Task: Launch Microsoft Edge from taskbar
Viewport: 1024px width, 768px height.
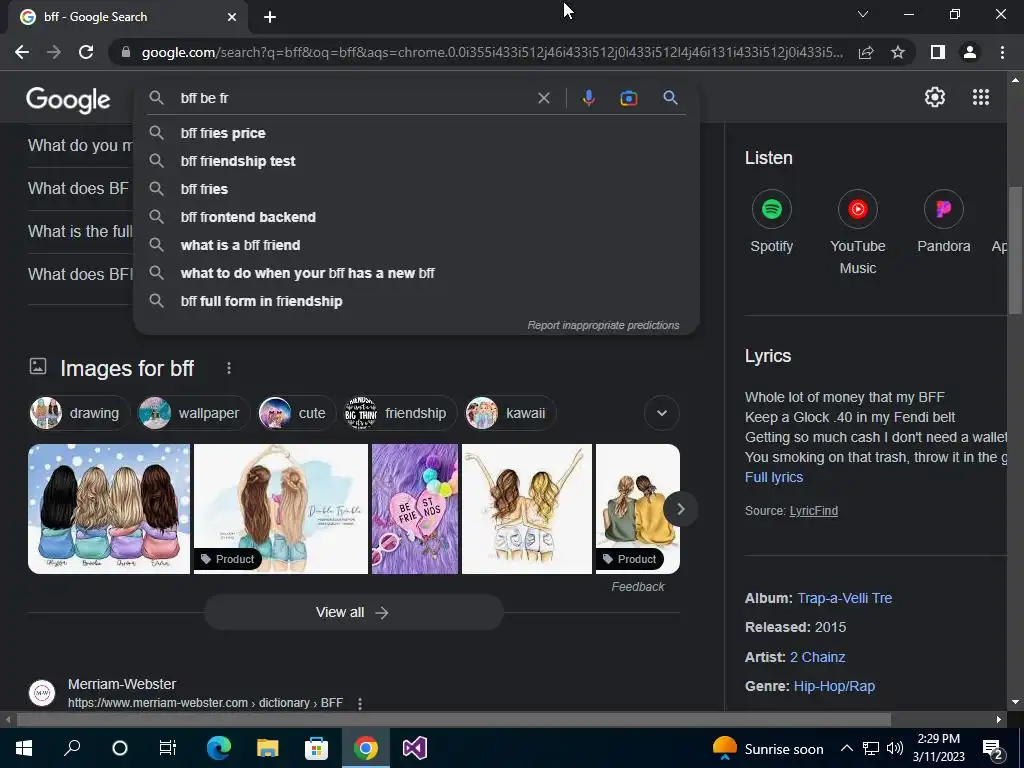Action: [x=219, y=748]
